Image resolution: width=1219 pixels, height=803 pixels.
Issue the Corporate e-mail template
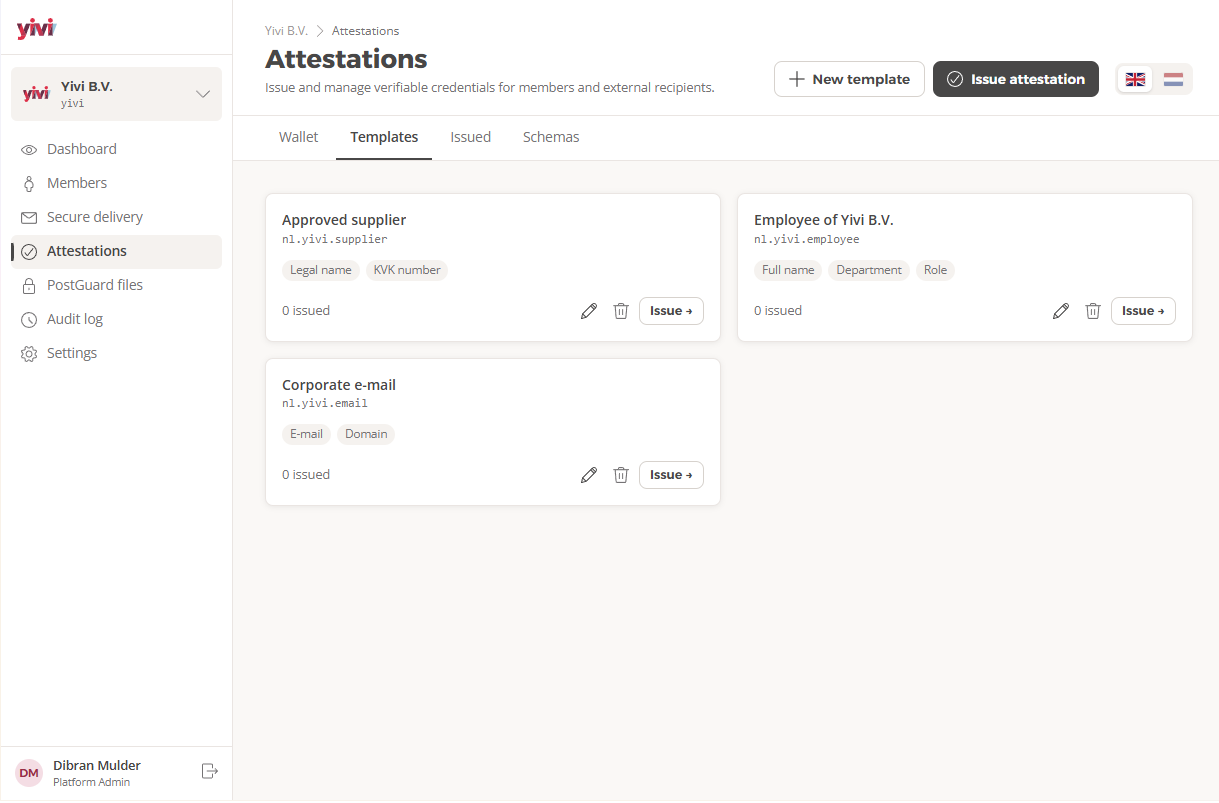pos(671,475)
